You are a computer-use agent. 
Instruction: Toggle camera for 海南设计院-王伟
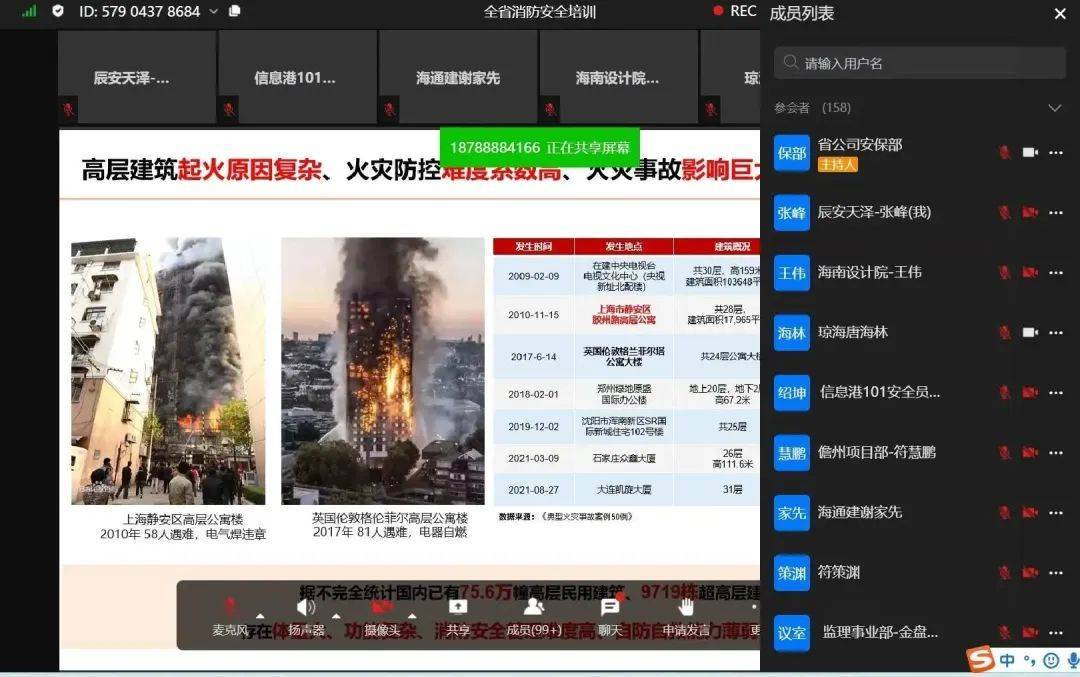click(x=1030, y=272)
